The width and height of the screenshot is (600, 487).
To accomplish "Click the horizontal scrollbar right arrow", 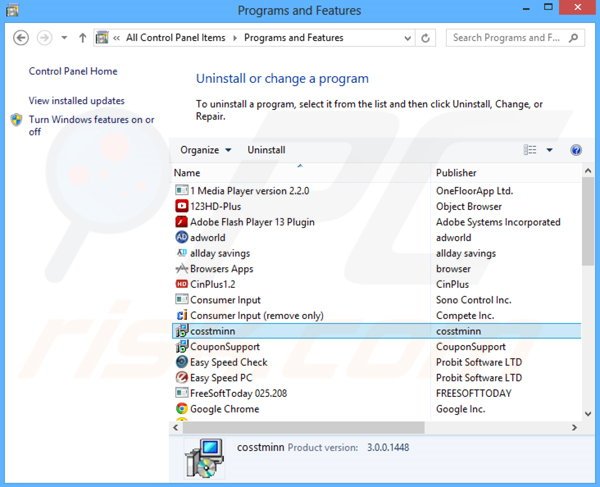I will [x=574, y=427].
